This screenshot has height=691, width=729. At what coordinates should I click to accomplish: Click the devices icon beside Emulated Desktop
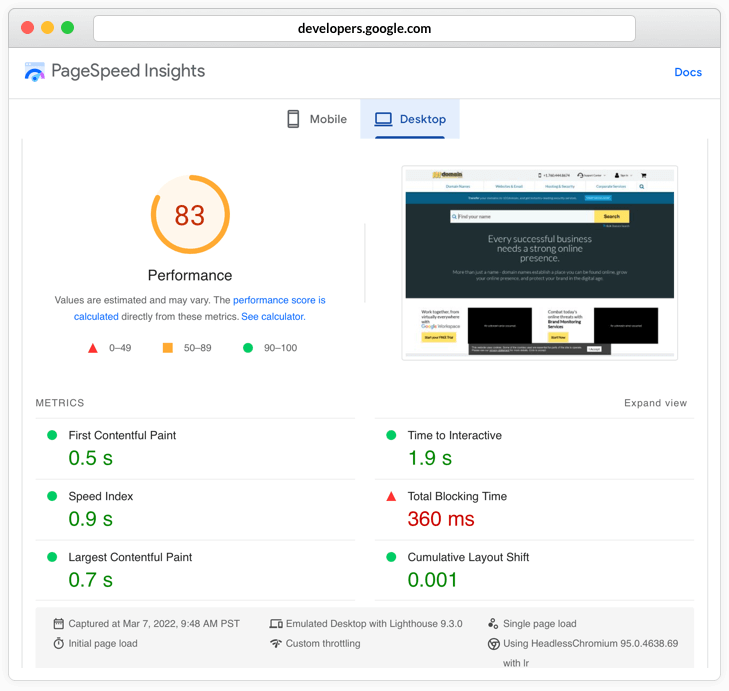[x=276, y=624]
